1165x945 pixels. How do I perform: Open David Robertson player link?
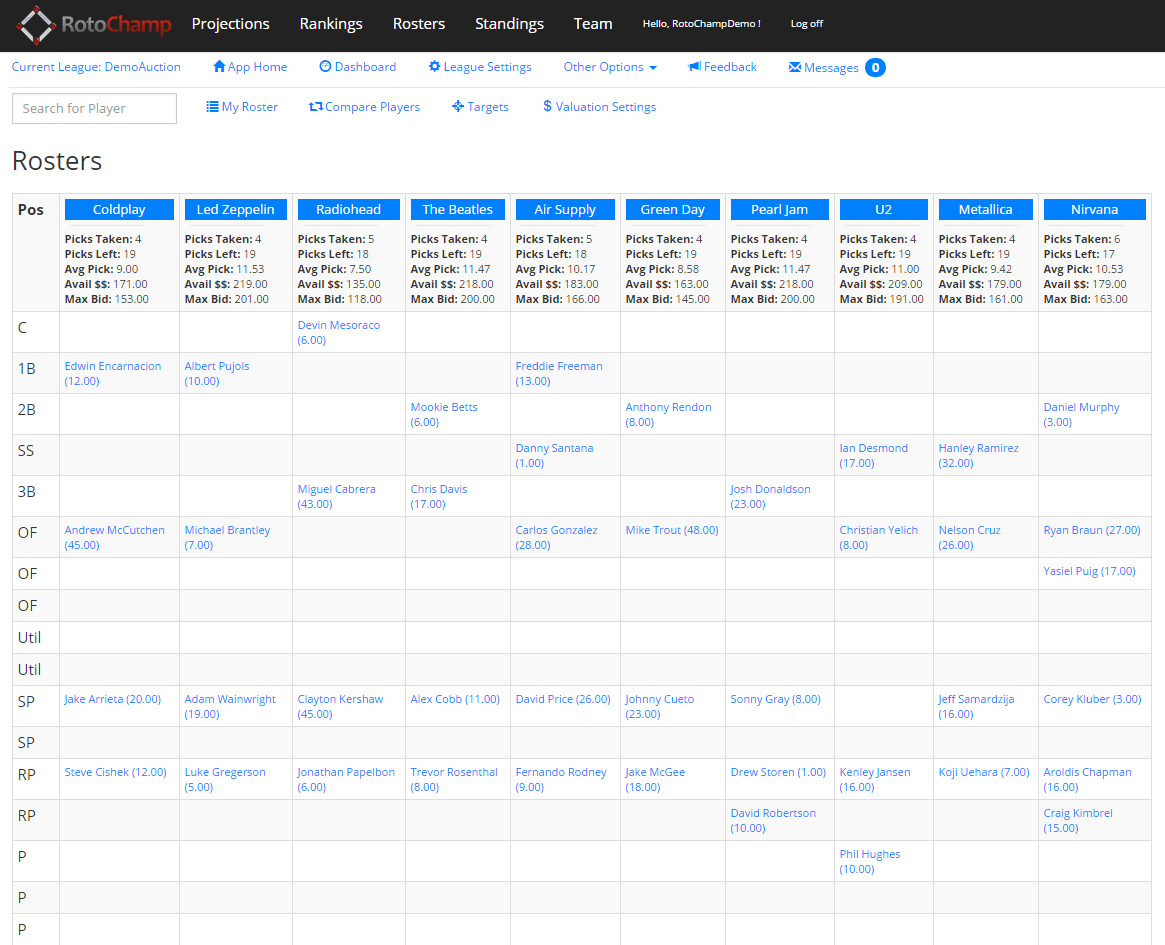pos(773,820)
